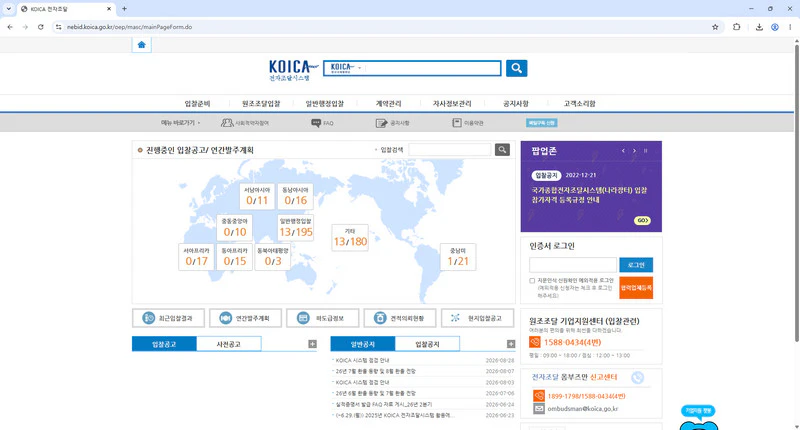Click the 하도급정보 icon
This screenshot has height=430, width=800.
pos(303,318)
